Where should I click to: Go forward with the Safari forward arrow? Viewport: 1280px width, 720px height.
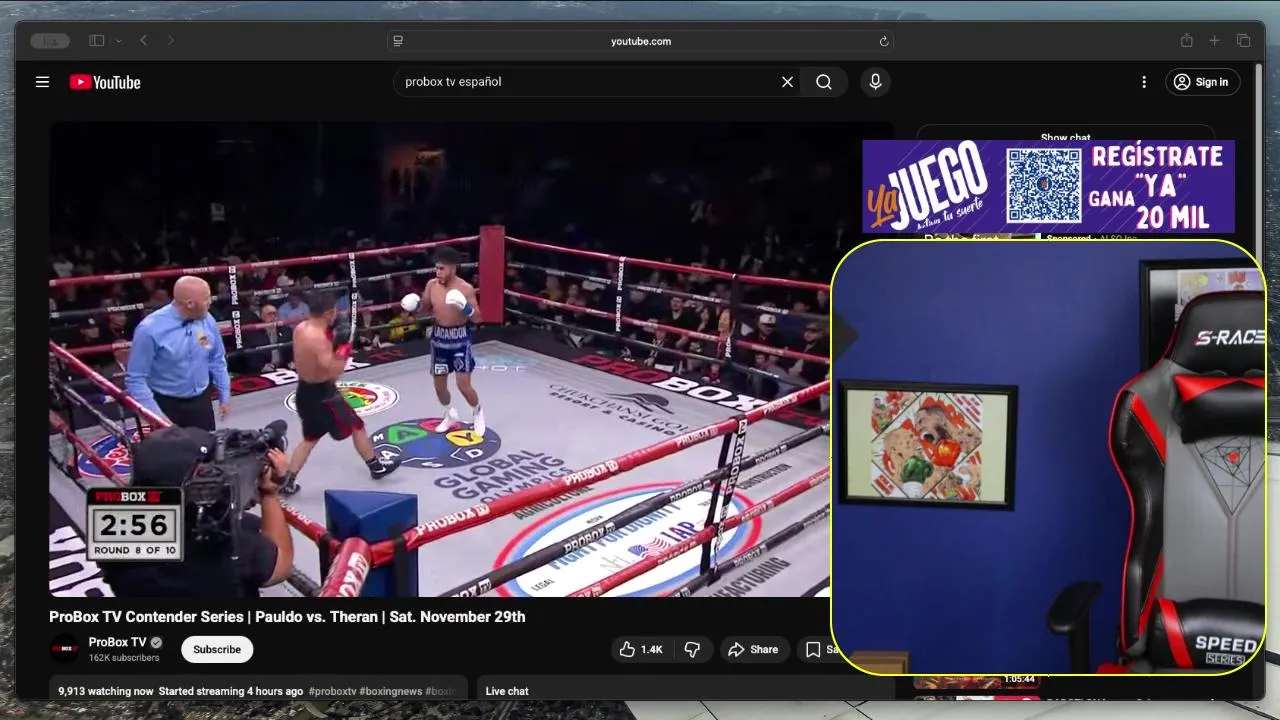[170, 41]
